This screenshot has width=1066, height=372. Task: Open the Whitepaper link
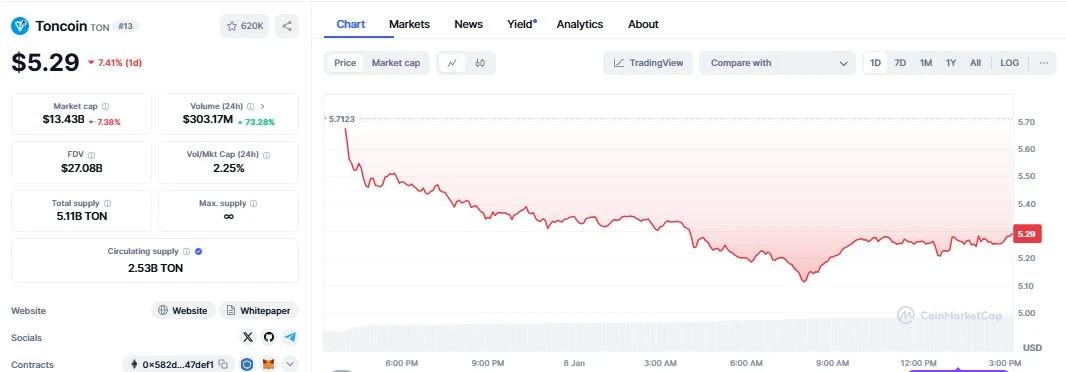pos(258,311)
